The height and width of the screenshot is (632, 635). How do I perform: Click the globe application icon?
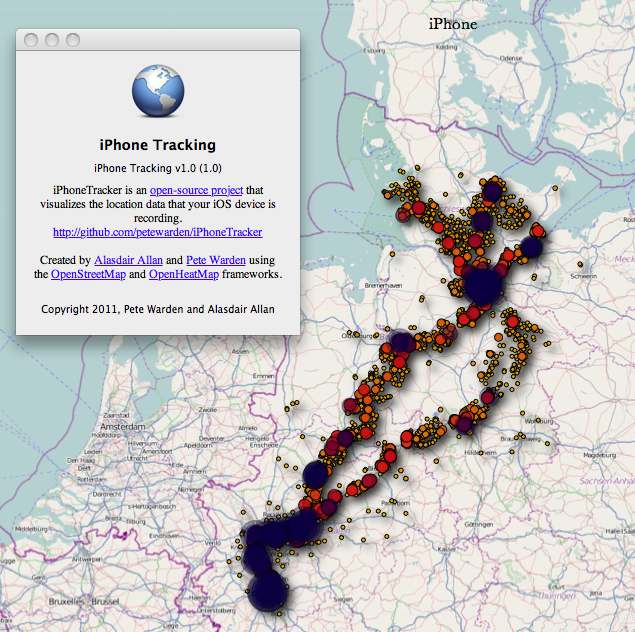tap(157, 92)
